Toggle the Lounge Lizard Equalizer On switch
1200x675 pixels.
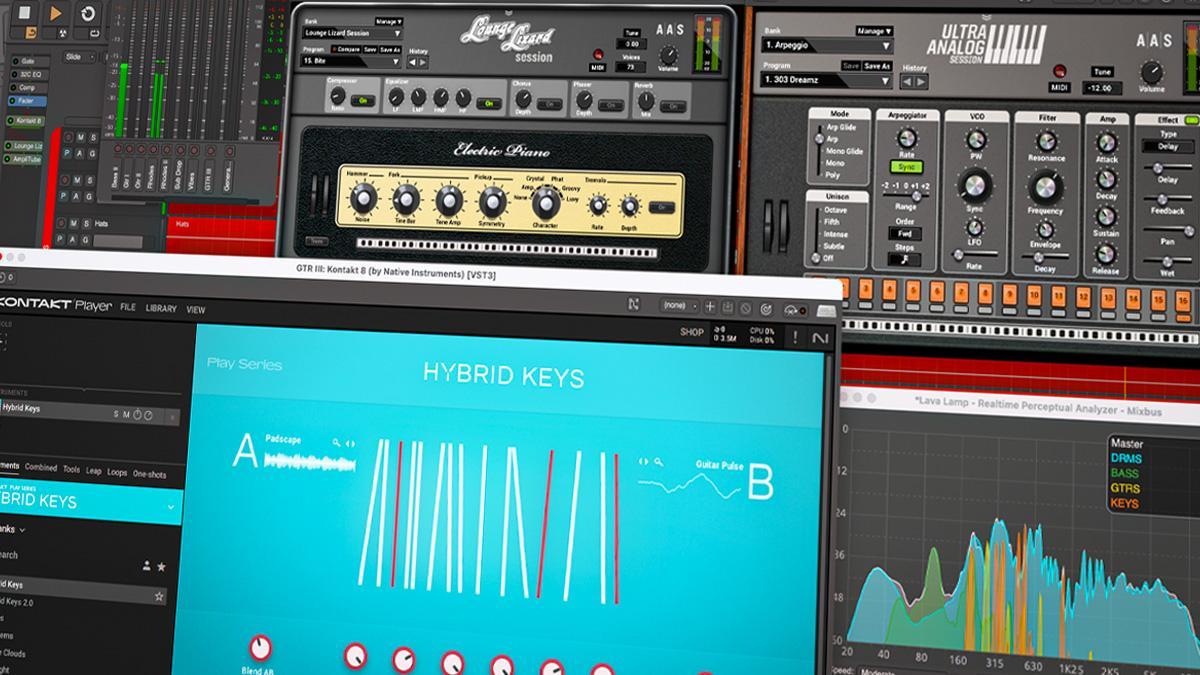coord(489,102)
